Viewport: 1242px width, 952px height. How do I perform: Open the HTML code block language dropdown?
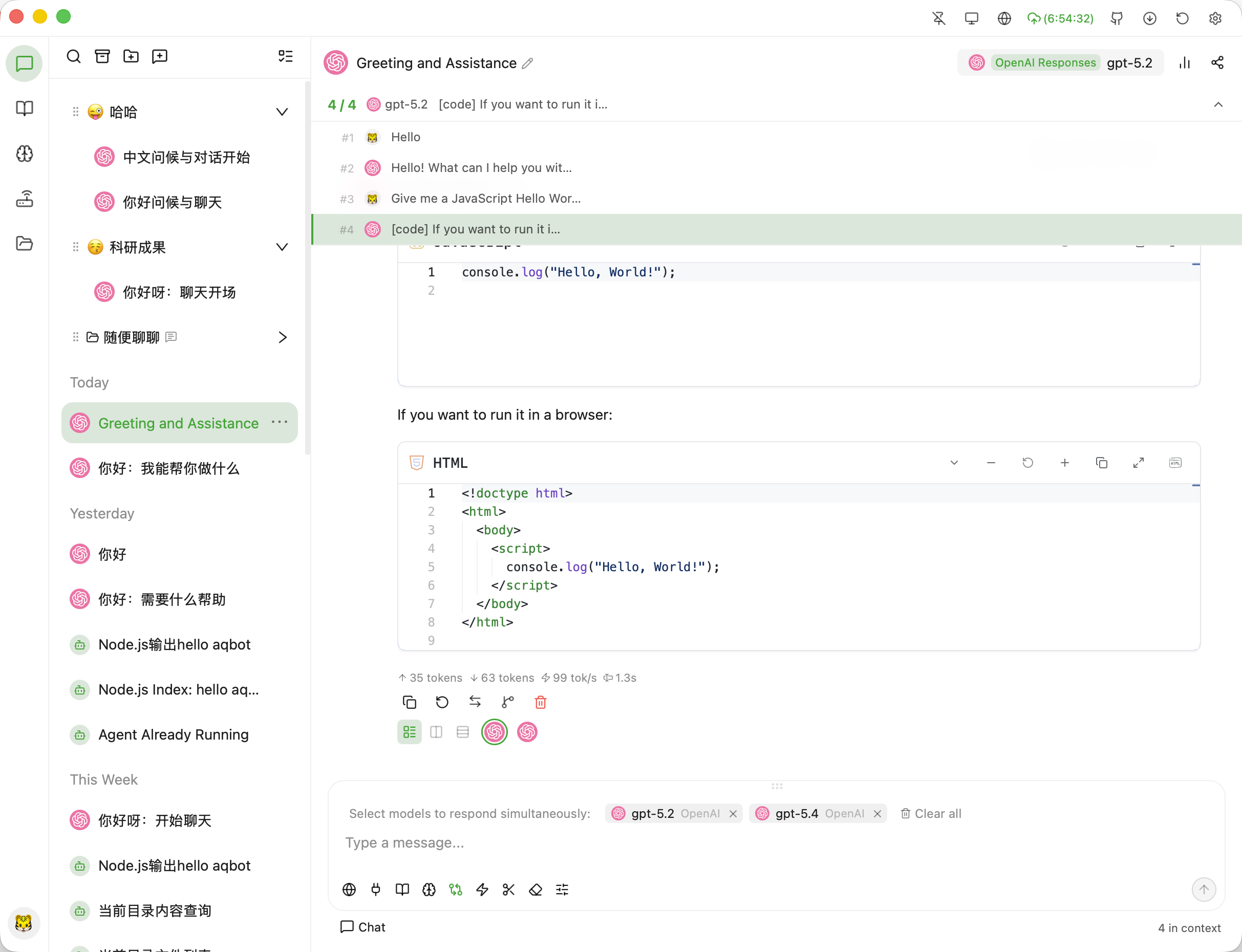click(954, 463)
